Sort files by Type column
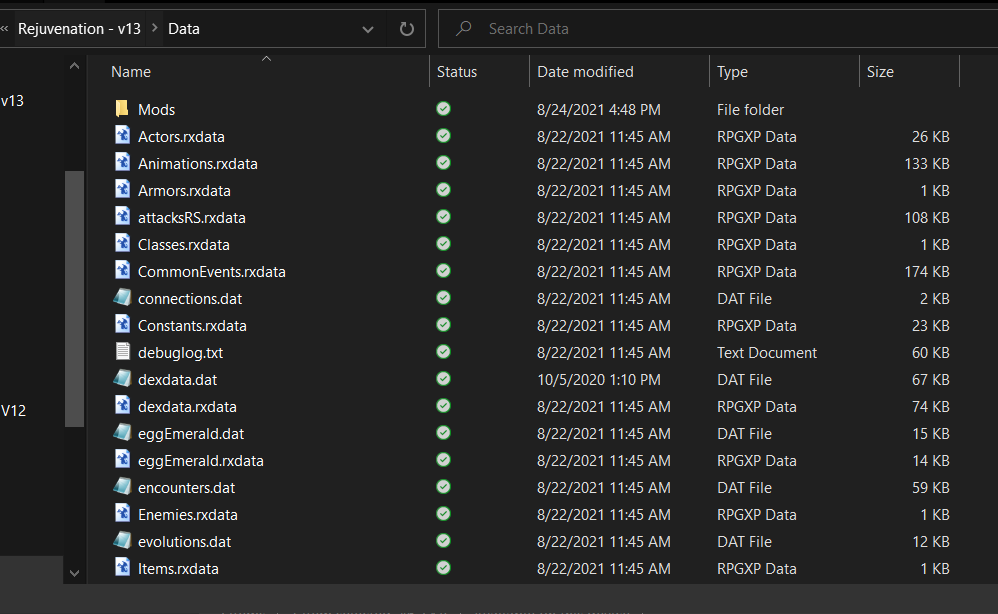Viewport: 998px width, 614px height. coord(732,72)
